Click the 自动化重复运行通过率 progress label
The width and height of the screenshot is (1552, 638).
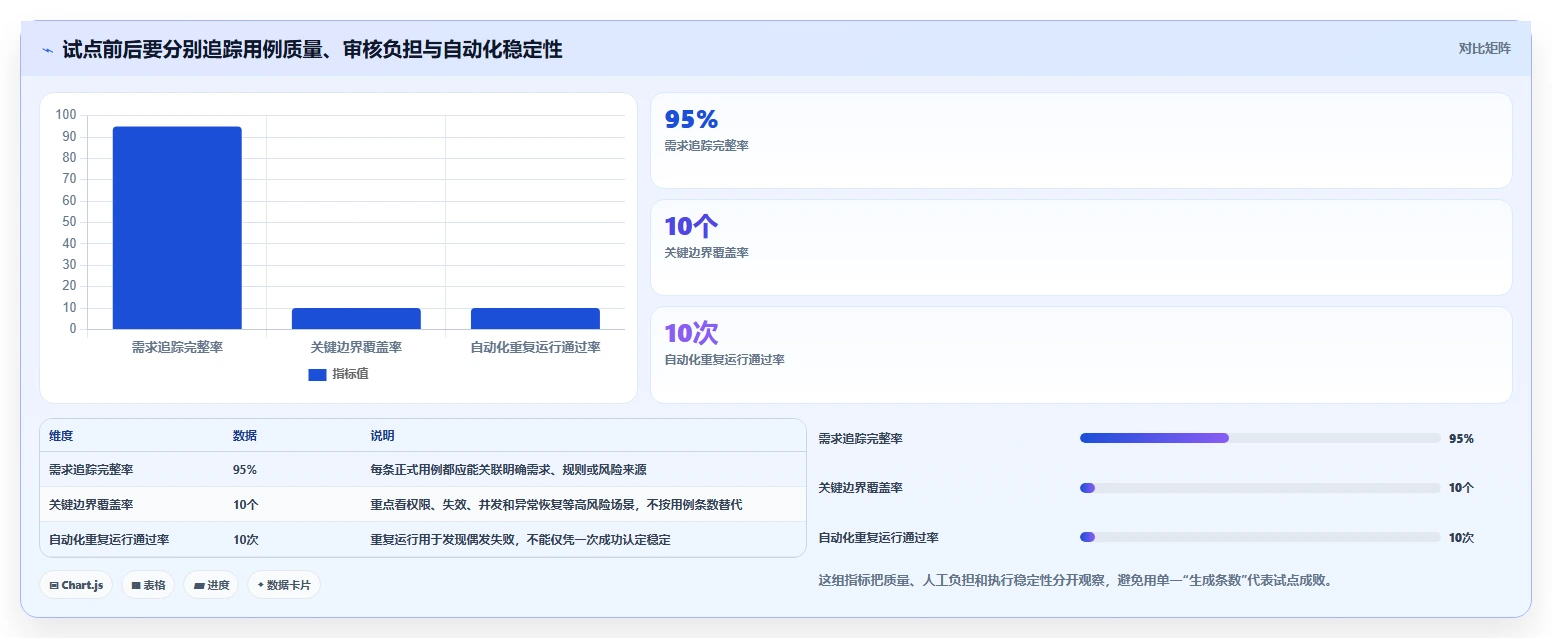click(x=879, y=538)
